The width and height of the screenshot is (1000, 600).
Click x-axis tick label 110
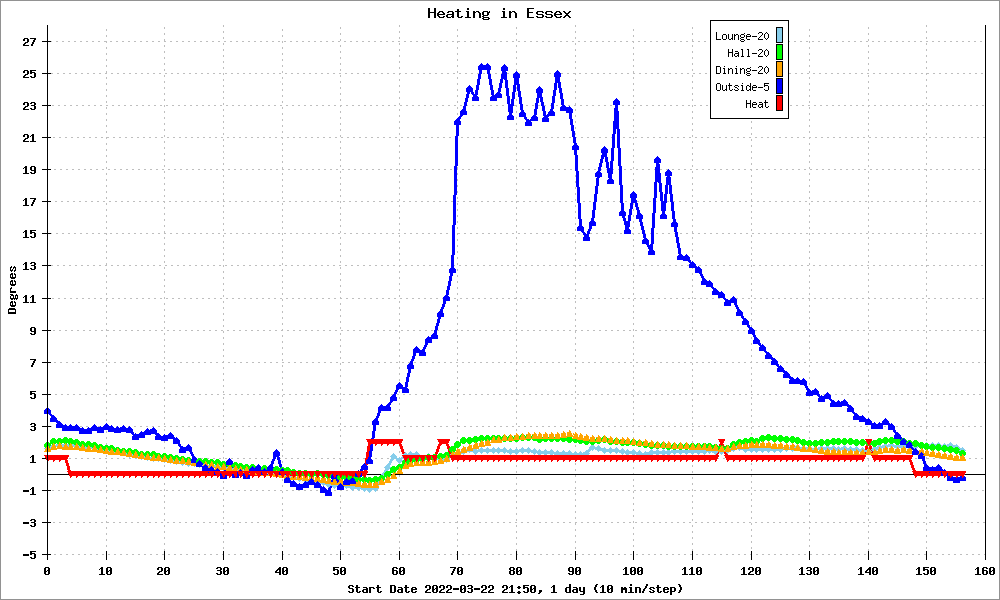pyautogui.click(x=691, y=571)
